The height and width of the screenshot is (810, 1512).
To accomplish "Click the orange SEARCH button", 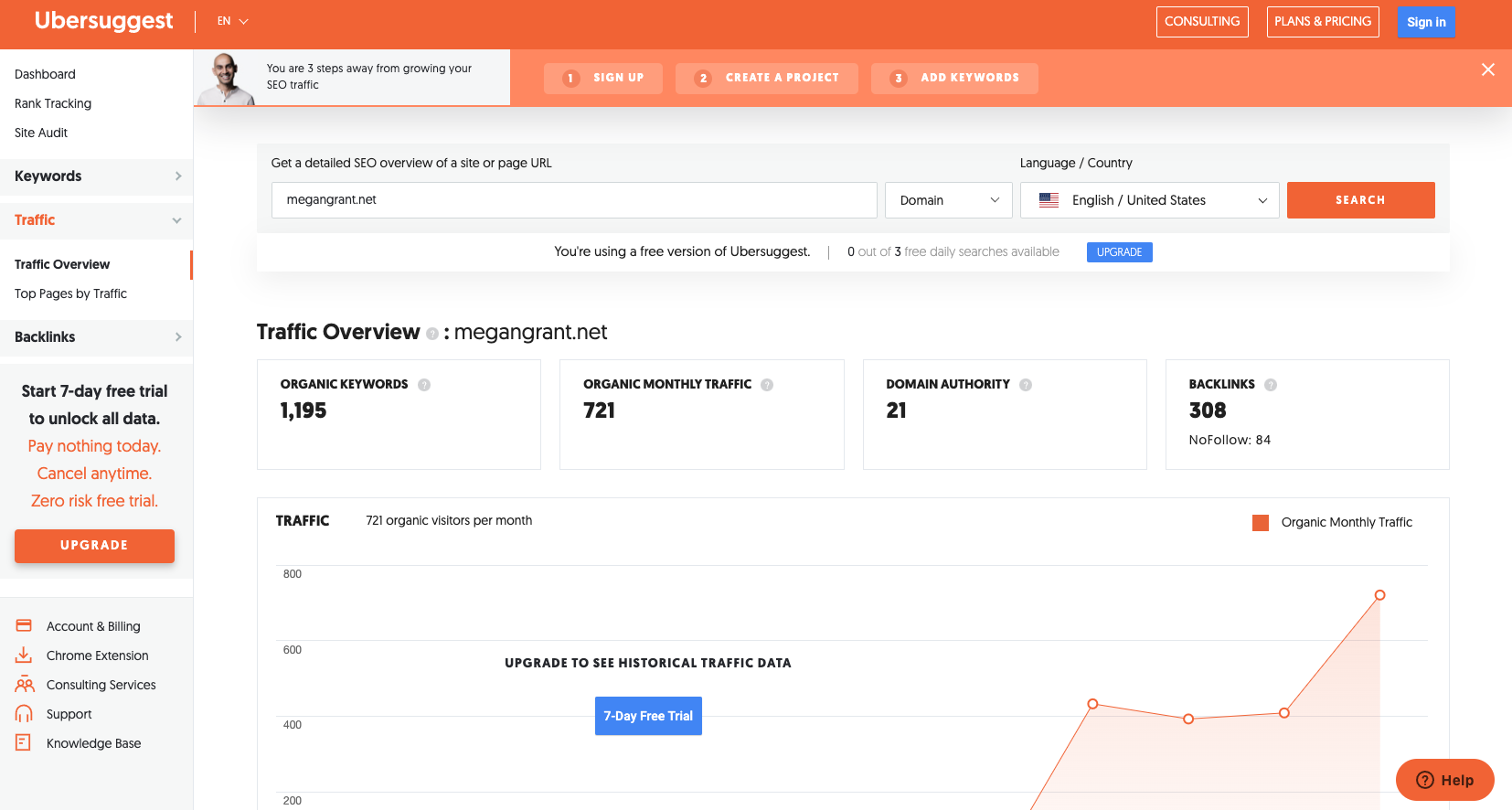I will pos(1360,200).
